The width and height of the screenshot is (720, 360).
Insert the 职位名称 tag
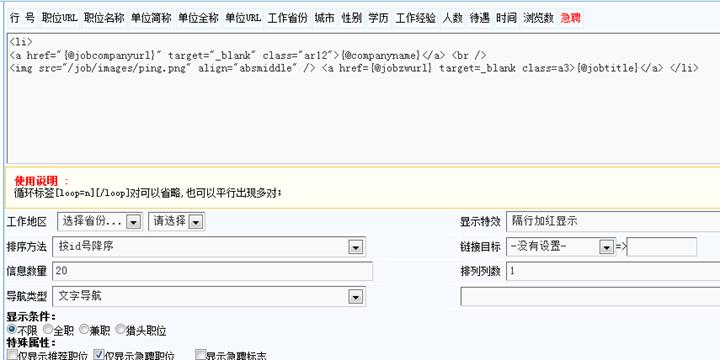pos(104,18)
